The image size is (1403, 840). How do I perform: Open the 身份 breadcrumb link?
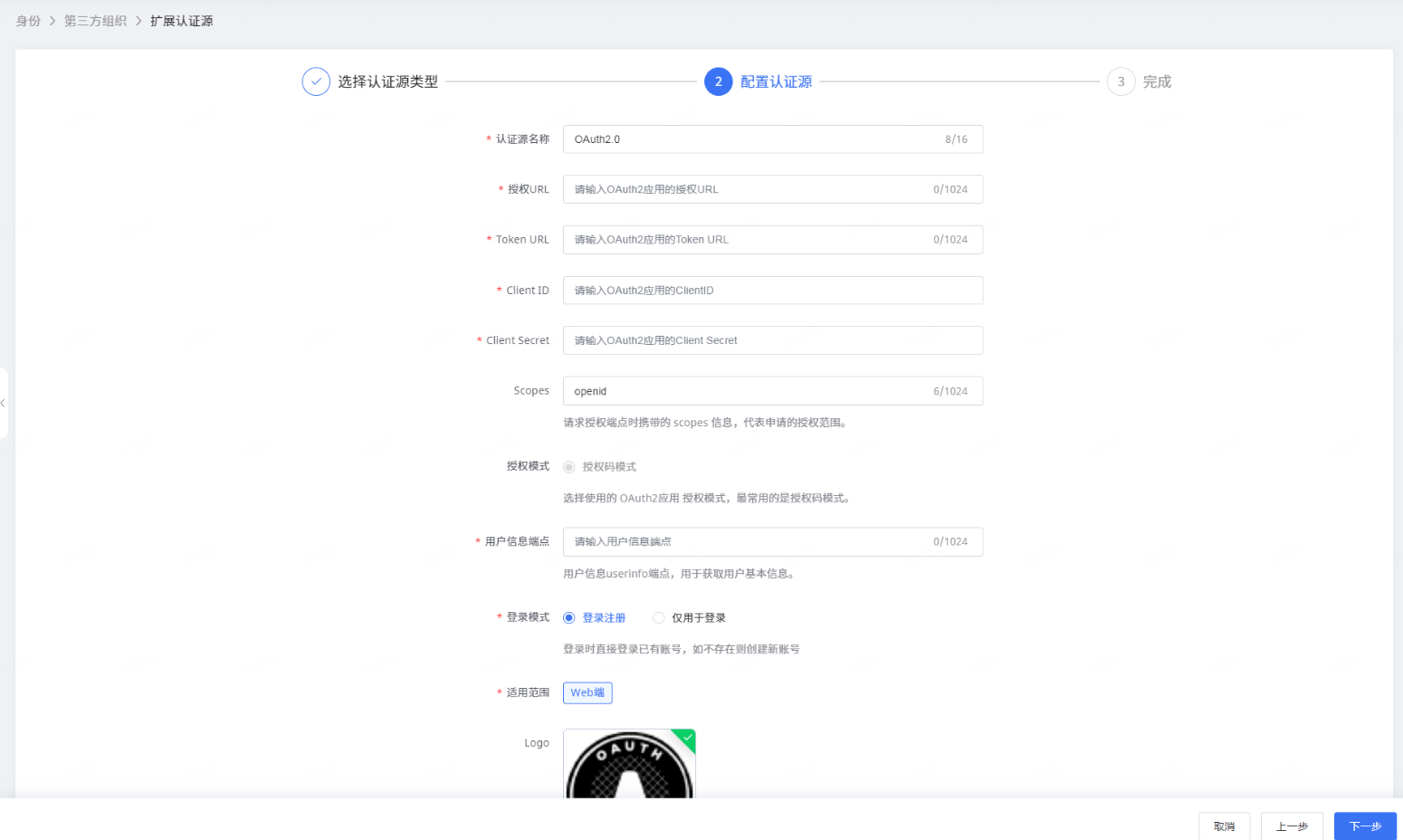coord(28,21)
